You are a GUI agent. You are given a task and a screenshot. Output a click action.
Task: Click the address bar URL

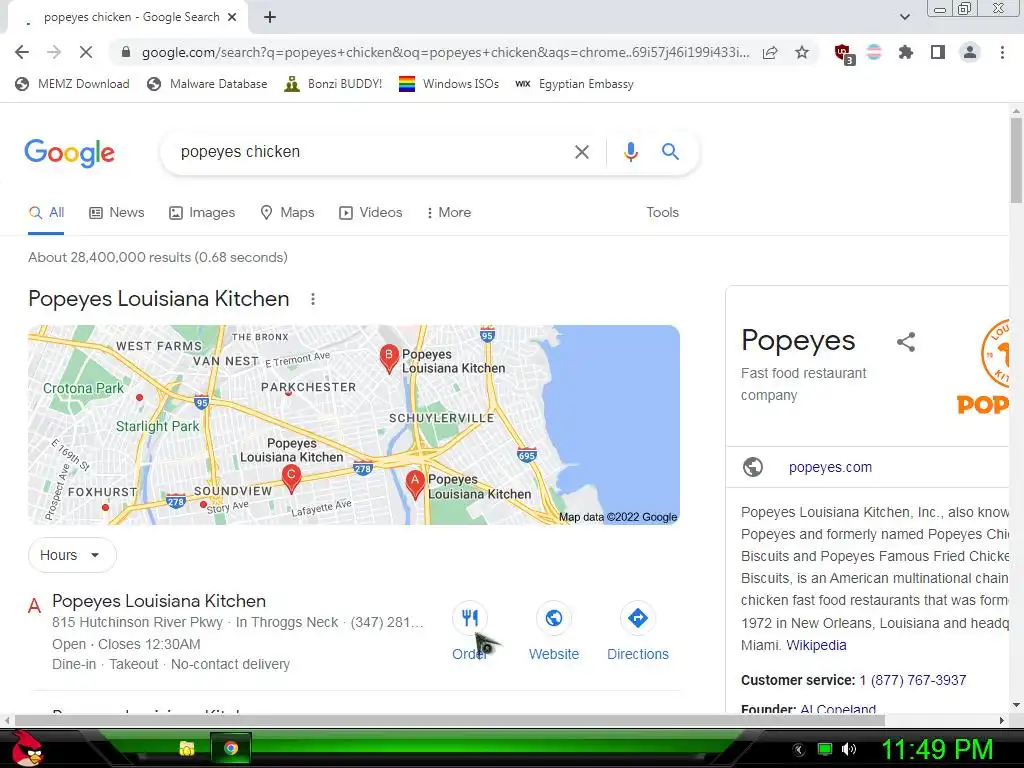tap(444, 52)
